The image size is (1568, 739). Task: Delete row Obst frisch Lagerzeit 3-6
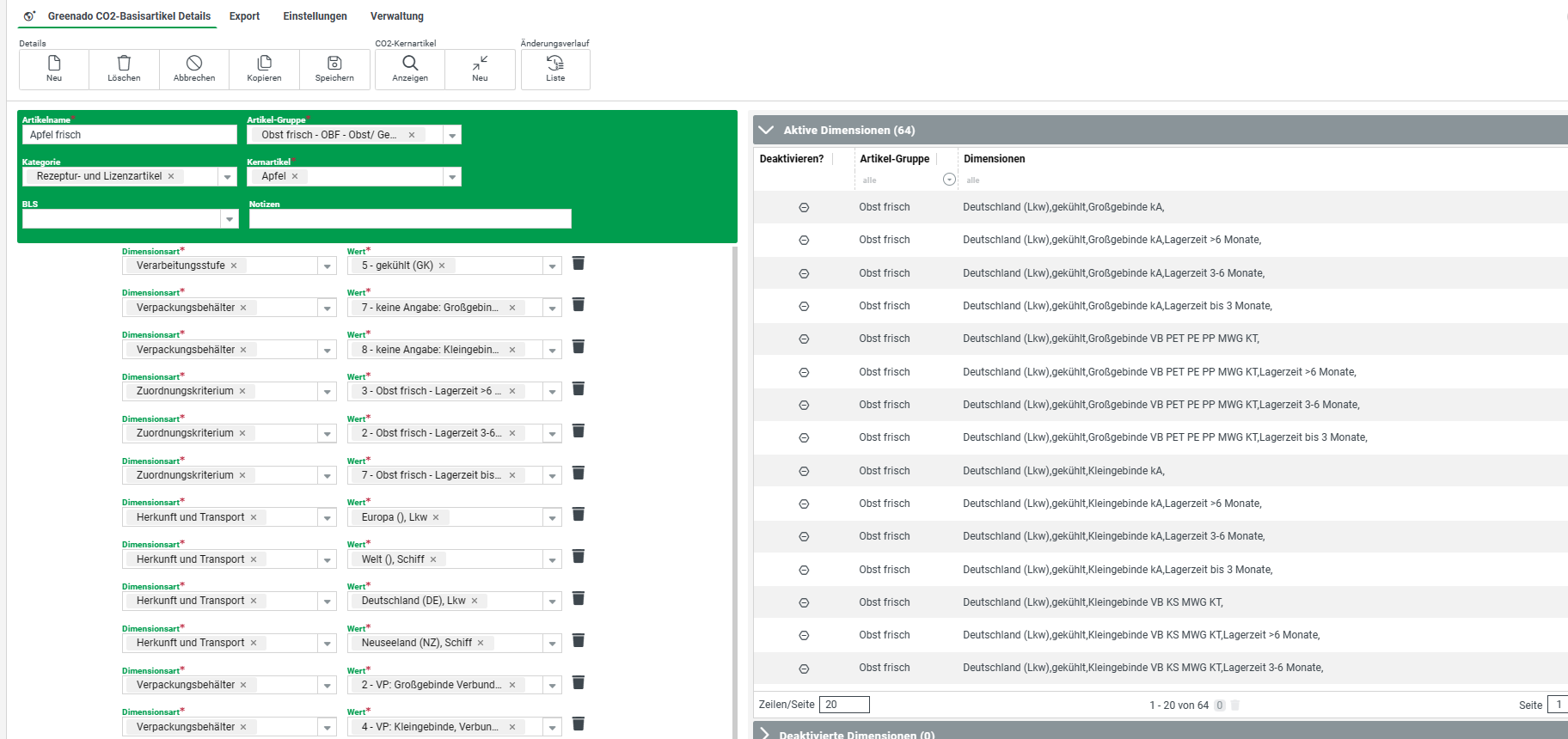click(579, 431)
